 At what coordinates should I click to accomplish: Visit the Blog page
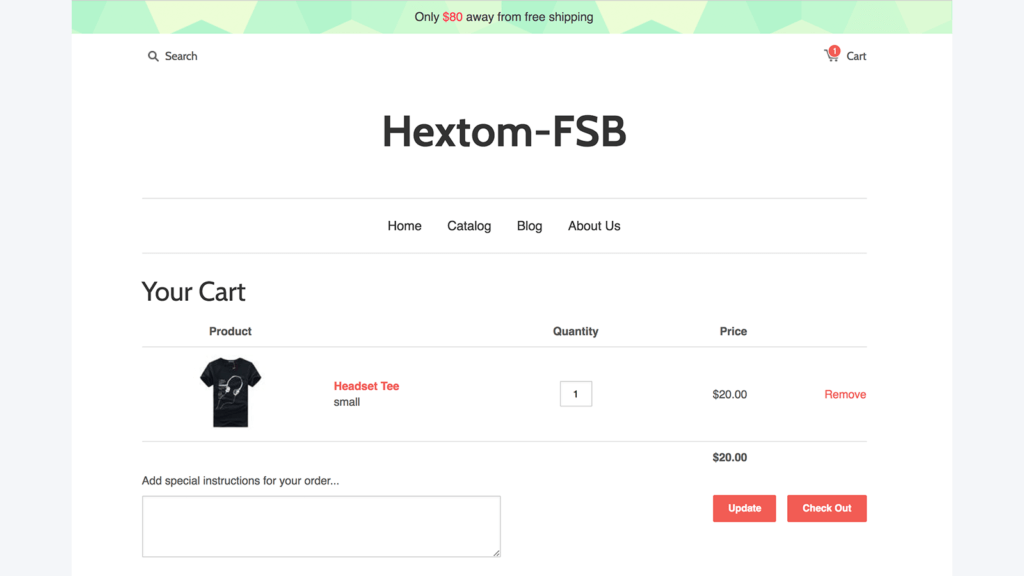(x=529, y=226)
